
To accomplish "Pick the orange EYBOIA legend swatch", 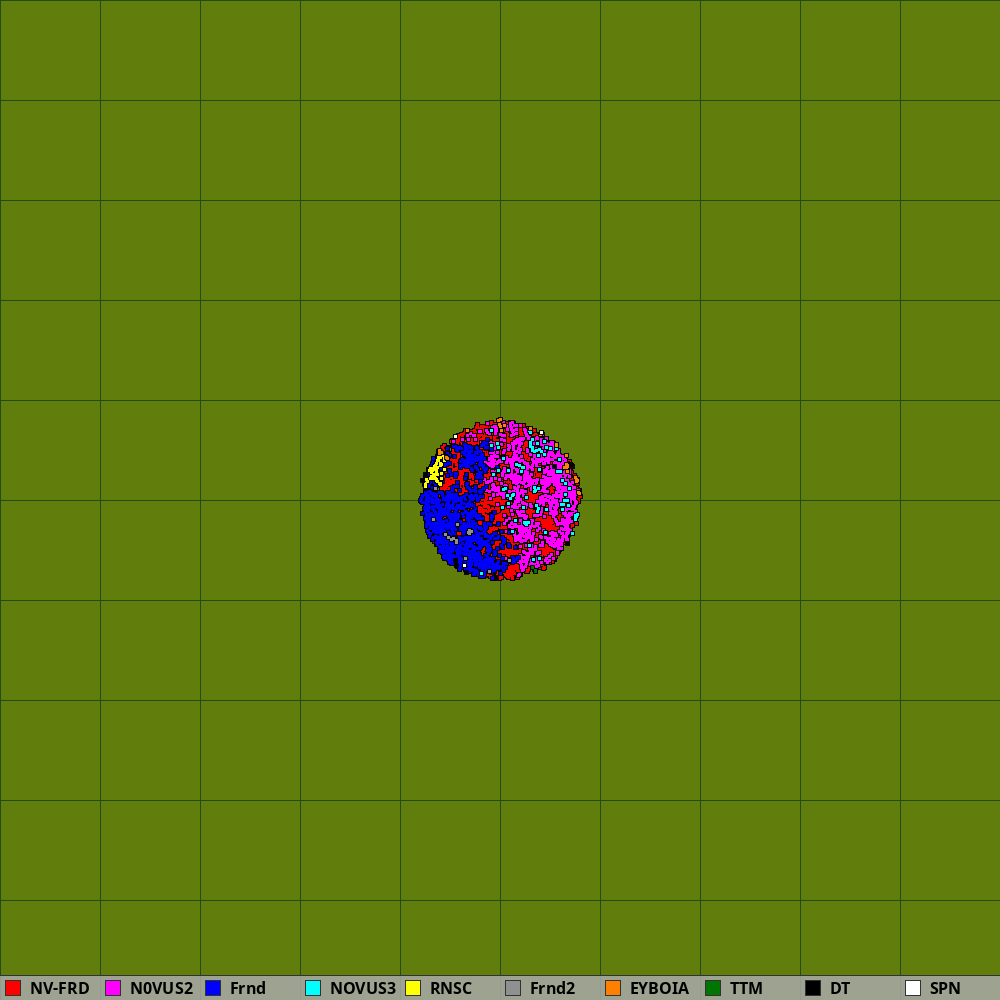I will (613, 988).
